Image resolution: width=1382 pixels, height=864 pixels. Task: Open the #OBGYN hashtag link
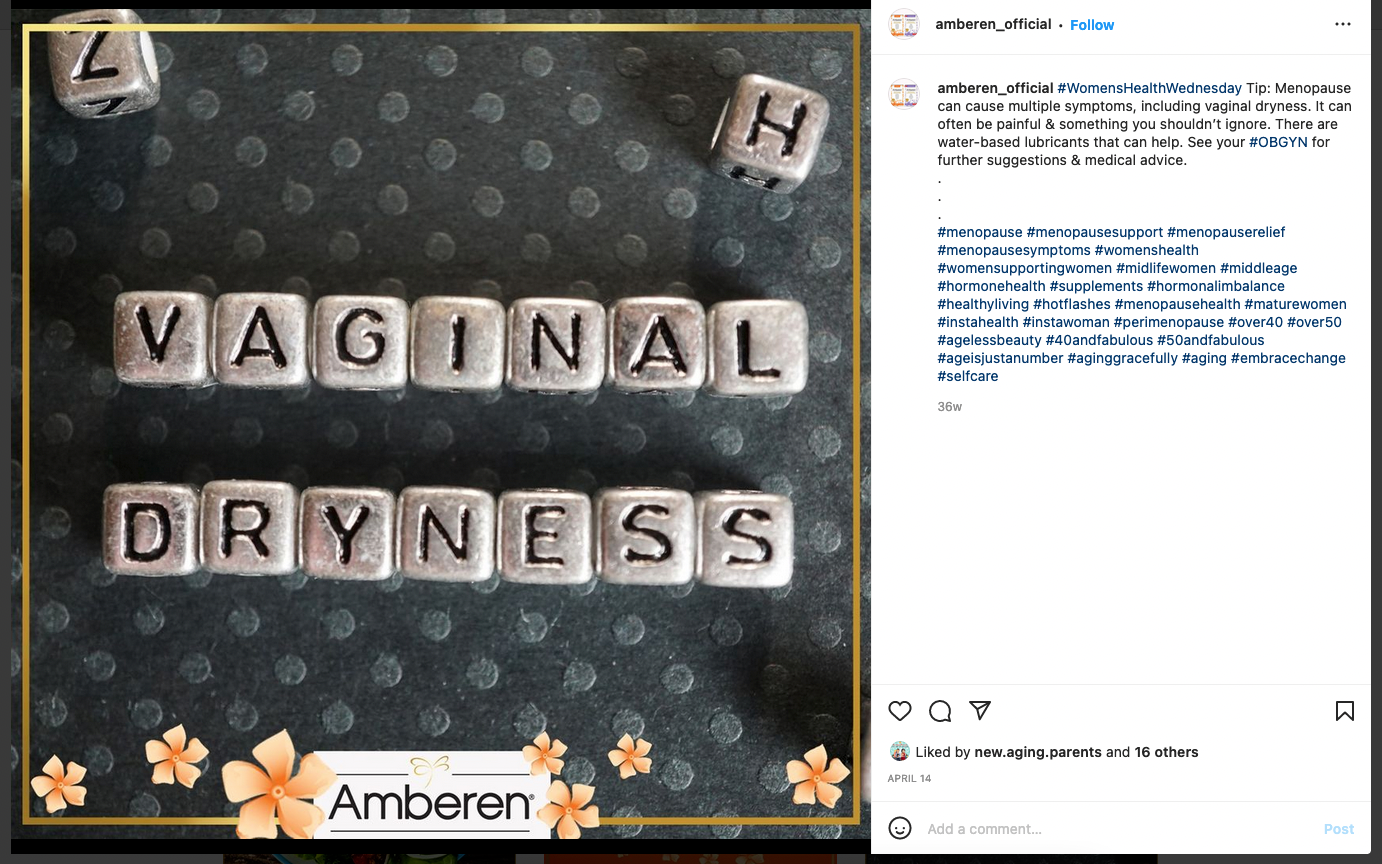[1278, 142]
